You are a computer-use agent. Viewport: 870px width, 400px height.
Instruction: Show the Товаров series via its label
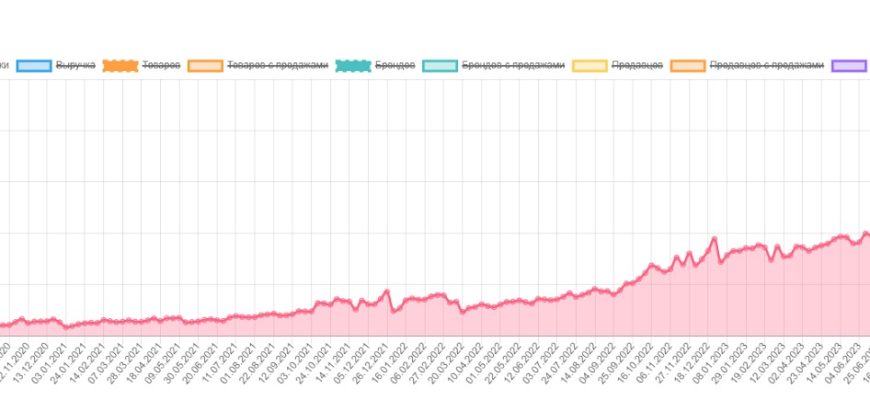pyautogui.click(x=161, y=65)
